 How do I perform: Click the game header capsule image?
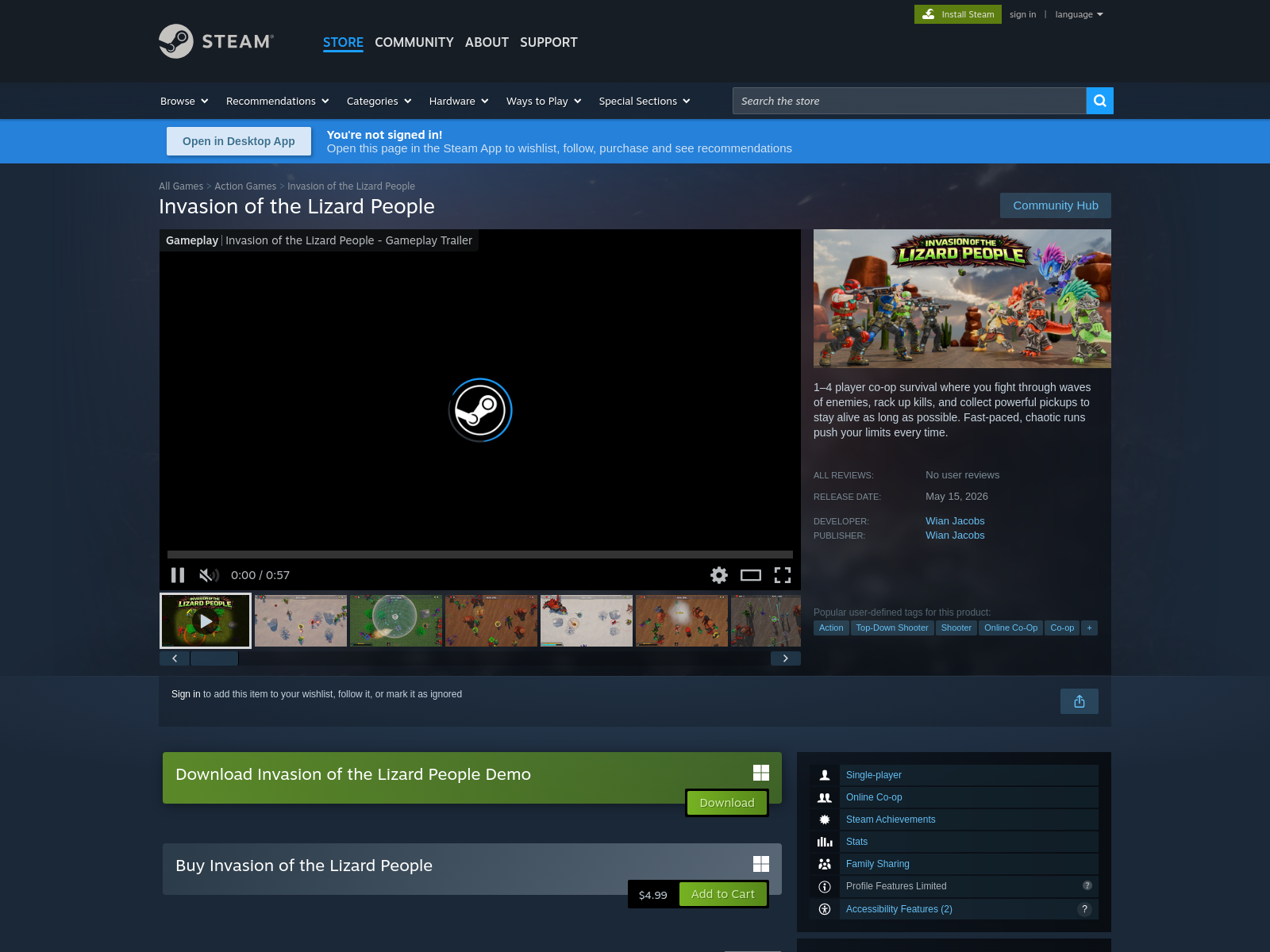coord(962,298)
